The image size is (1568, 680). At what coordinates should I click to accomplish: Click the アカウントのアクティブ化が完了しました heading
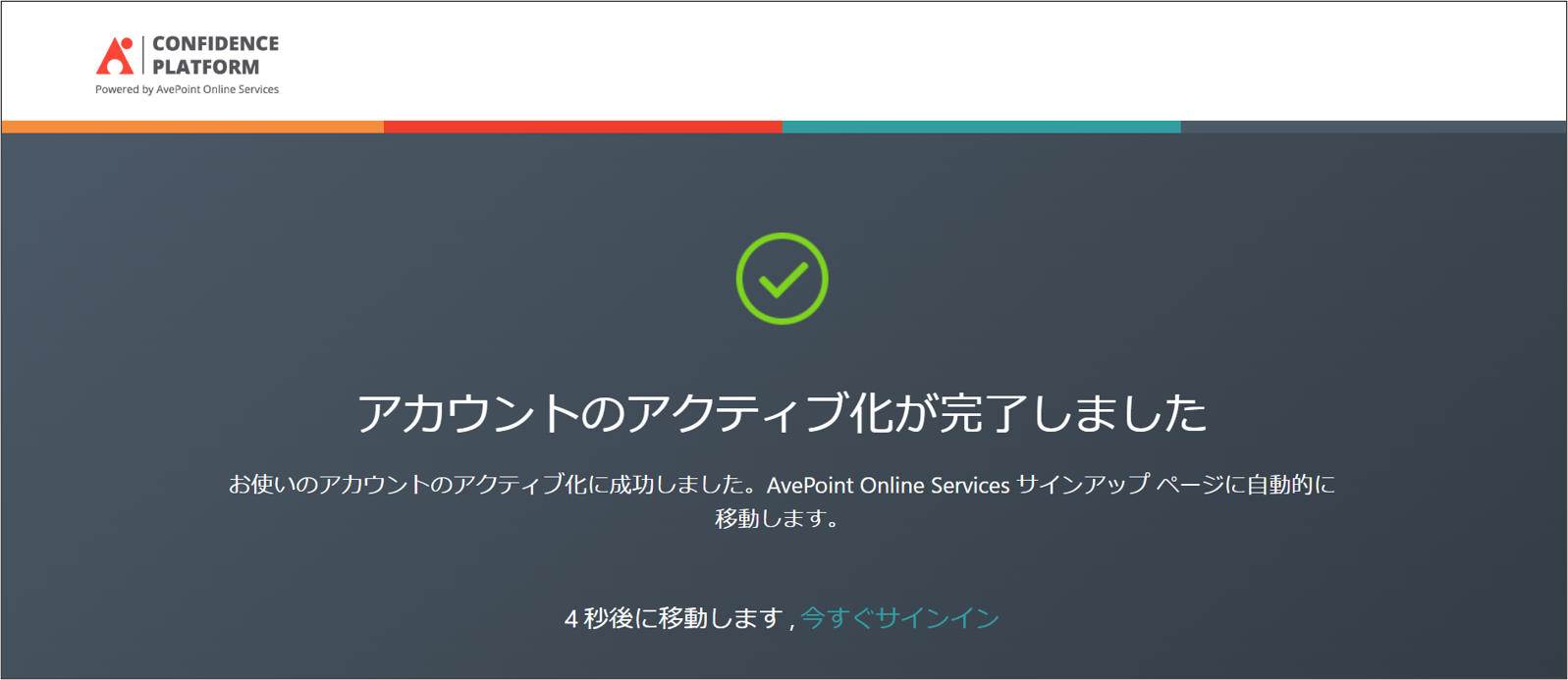(x=782, y=413)
